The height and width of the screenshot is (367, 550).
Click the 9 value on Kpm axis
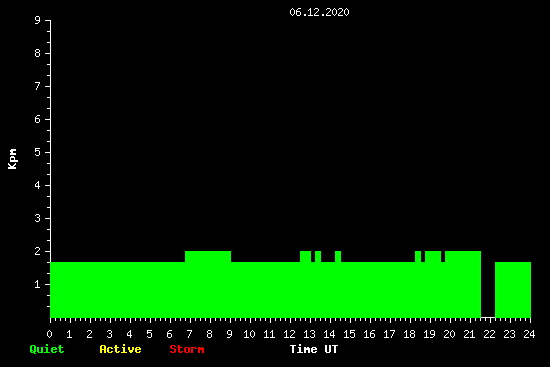click(x=38, y=20)
